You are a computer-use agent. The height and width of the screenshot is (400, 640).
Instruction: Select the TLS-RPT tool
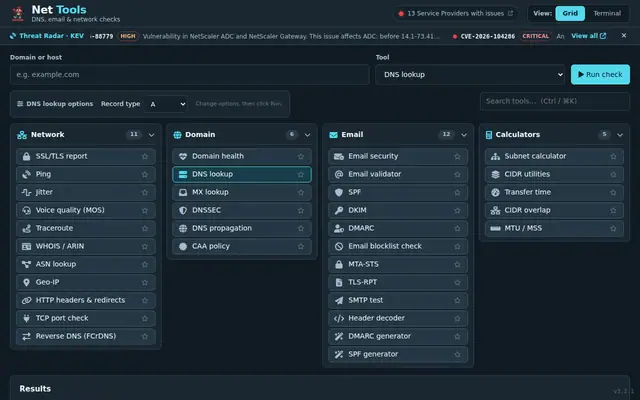(398, 282)
